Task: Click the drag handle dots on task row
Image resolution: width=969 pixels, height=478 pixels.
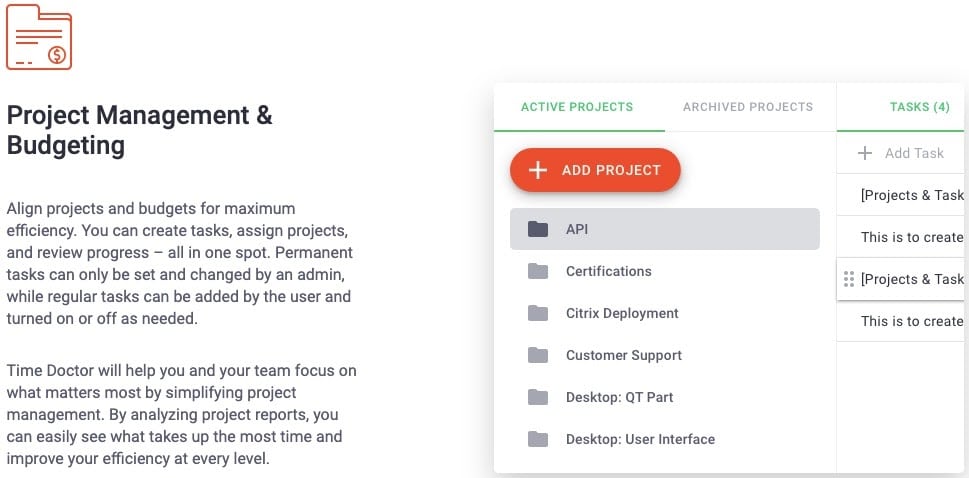Action: [849, 279]
